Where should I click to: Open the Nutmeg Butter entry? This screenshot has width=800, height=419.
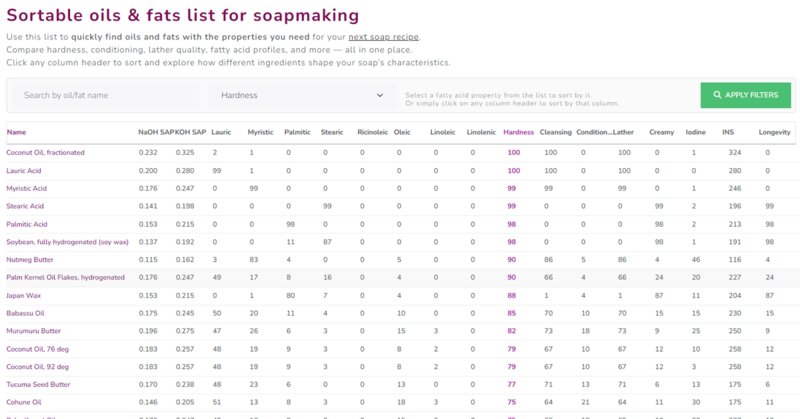point(30,259)
